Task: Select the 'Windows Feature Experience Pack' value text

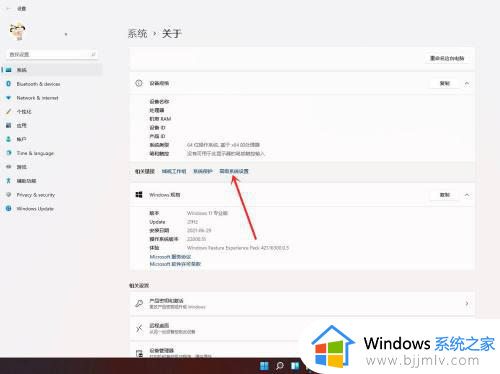Action: (238, 248)
